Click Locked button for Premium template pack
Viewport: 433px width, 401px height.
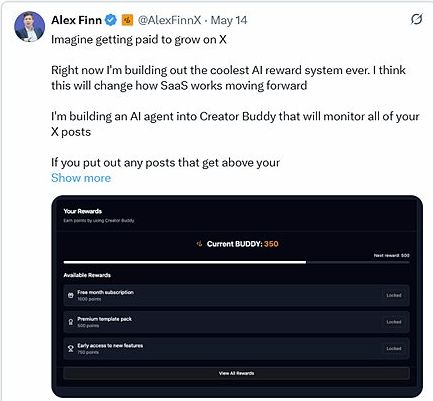click(x=394, y=322)
